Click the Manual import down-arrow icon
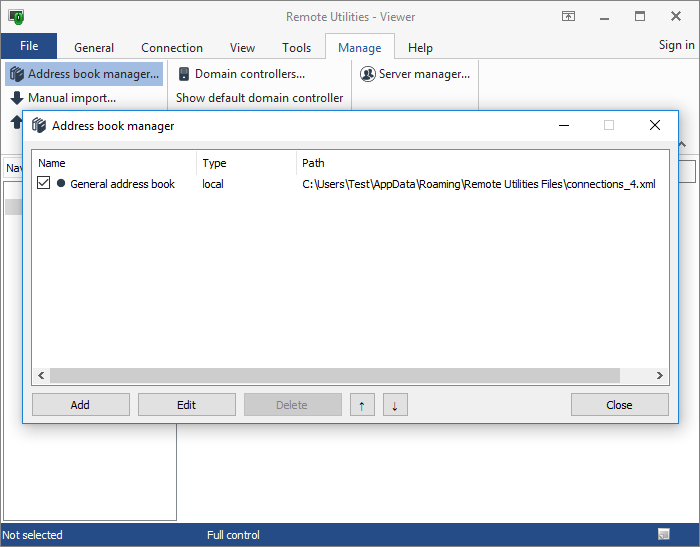This screenshot has width=700, height=547. pyautogui.click(x=17, y=98)
